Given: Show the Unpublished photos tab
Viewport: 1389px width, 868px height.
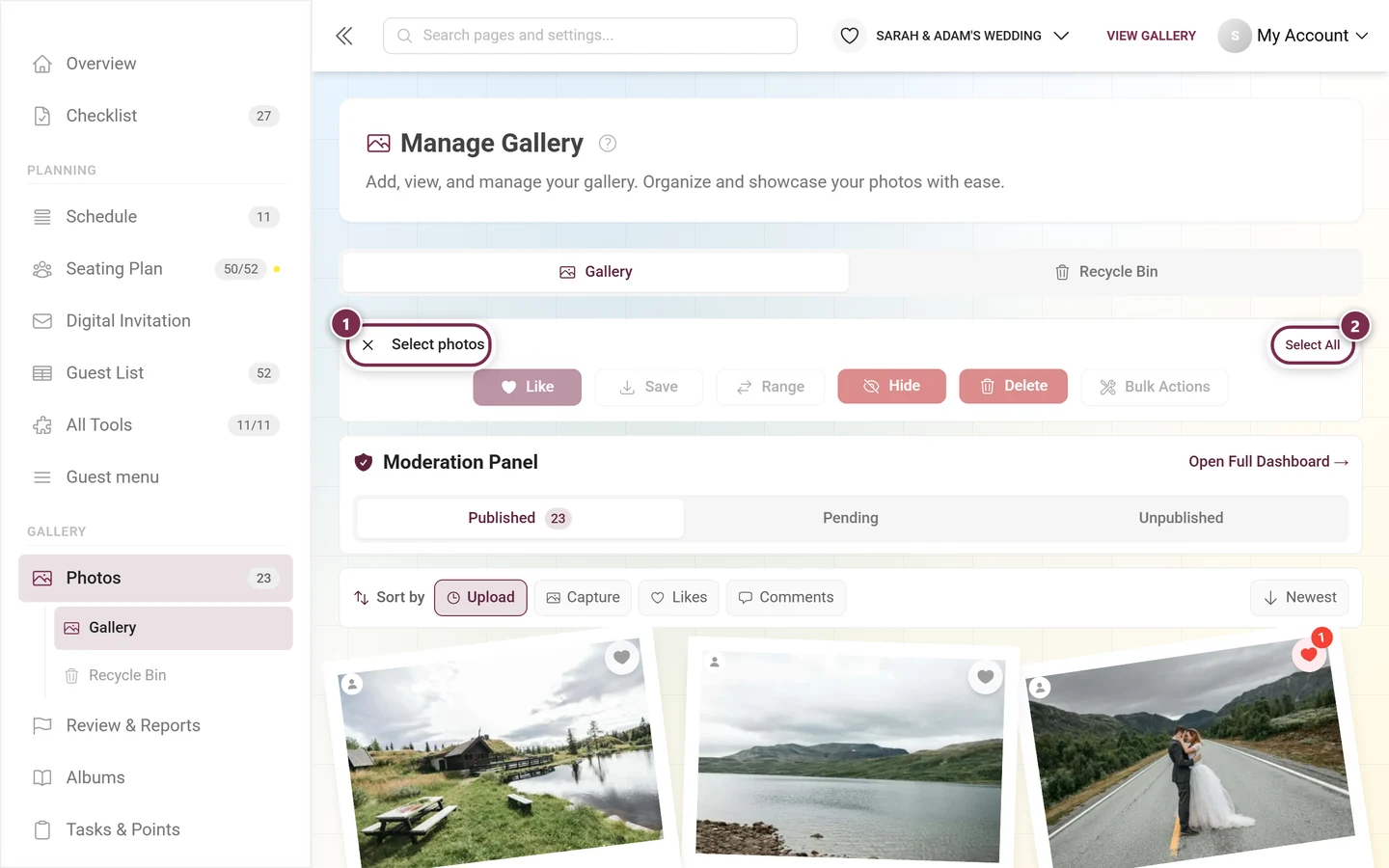Looking at the screenshot, I should [1181, 518].
